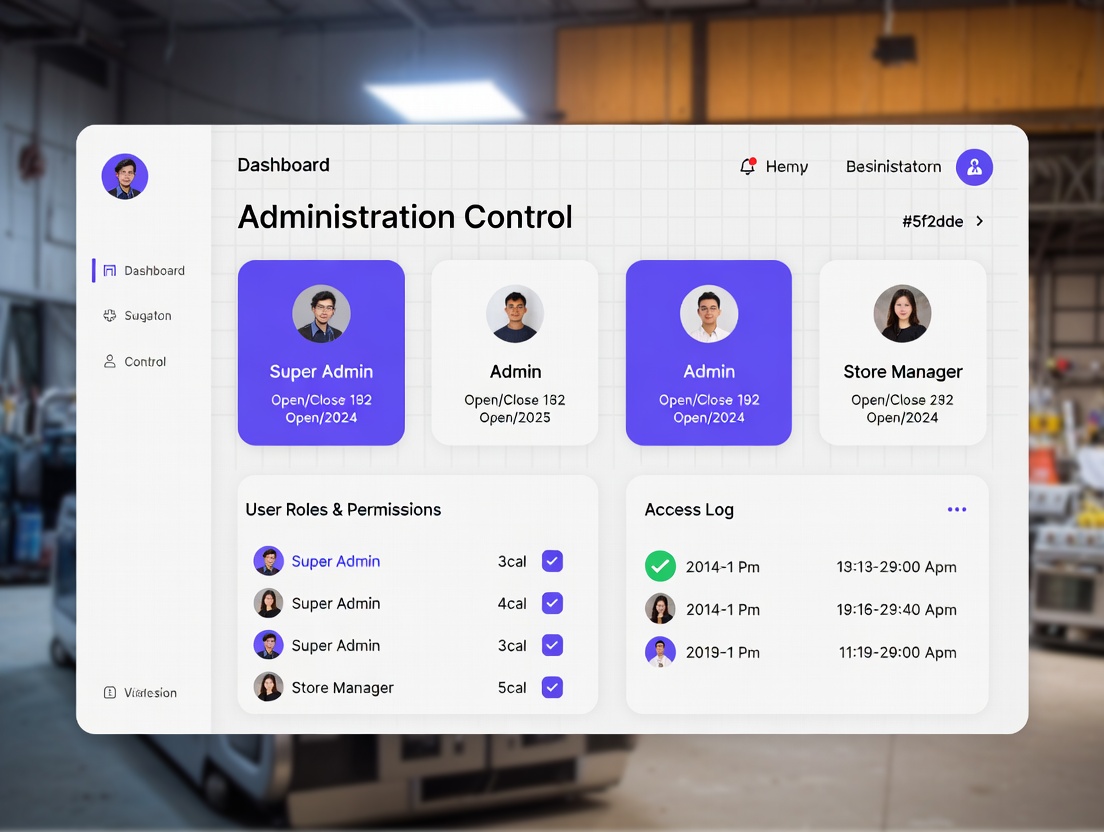Screen dimensions: 1104x832
Task: Click the Sugaton sidebar icon
Action: pyautogui.click(x=110, y=316)
